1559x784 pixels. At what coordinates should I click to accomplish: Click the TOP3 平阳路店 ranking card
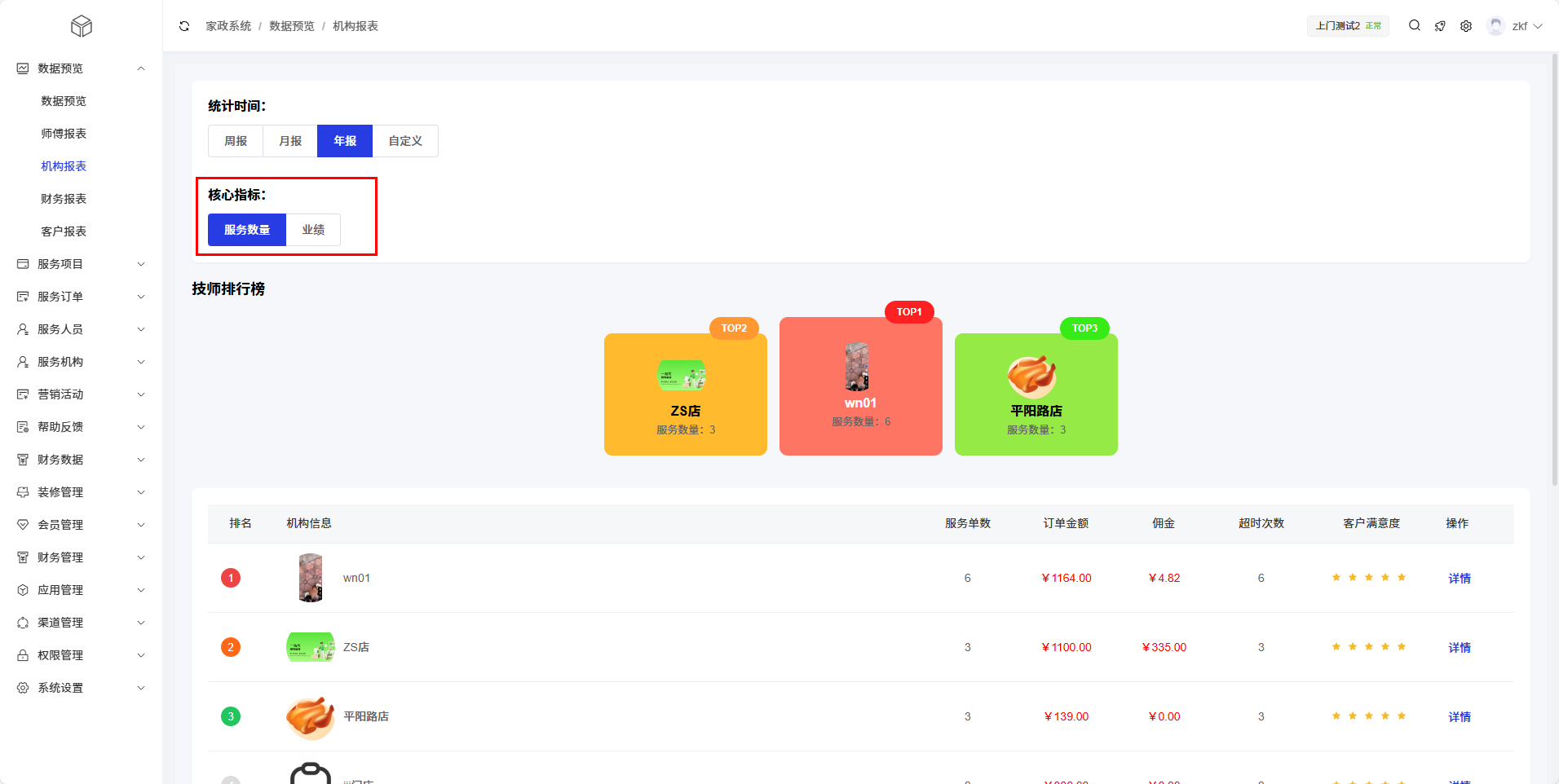1036,394
